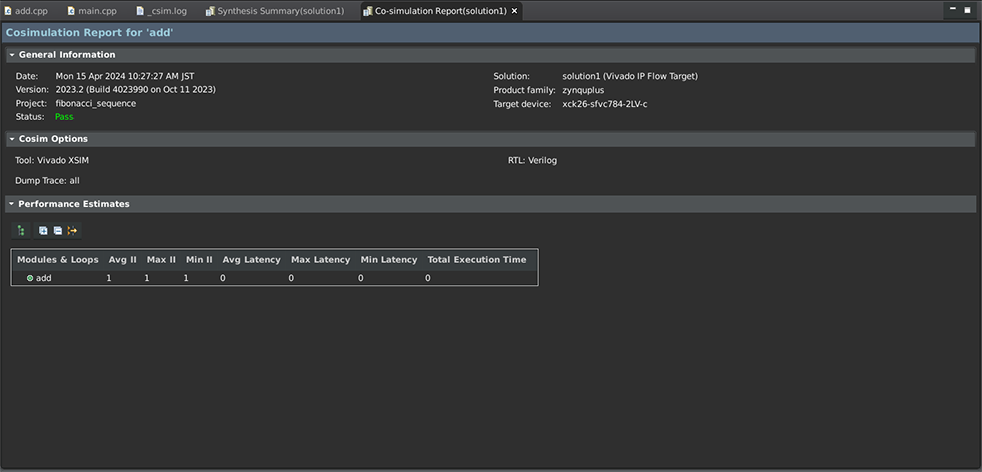
Task: Click the Total Execution Time column header
Action: click(476, 260)
